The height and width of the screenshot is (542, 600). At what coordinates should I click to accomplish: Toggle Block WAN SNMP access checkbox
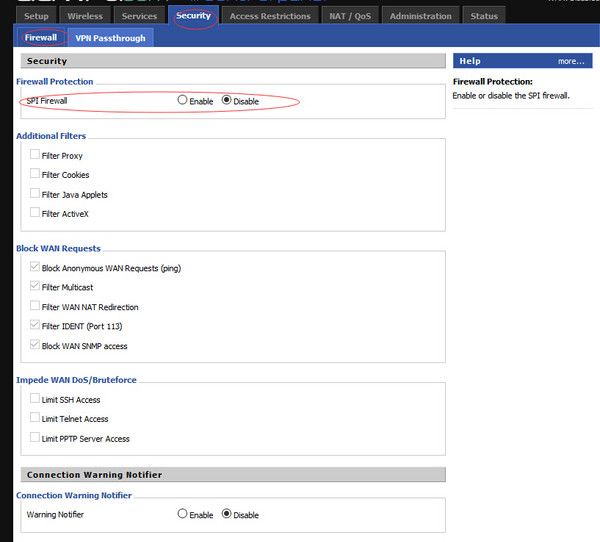click(x=35, y=345)
